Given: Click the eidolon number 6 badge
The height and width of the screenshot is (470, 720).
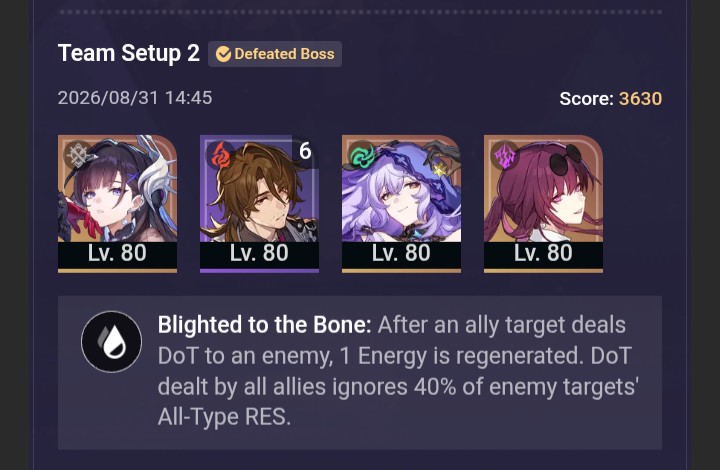Looking at the screenshot, I should 305,151.
